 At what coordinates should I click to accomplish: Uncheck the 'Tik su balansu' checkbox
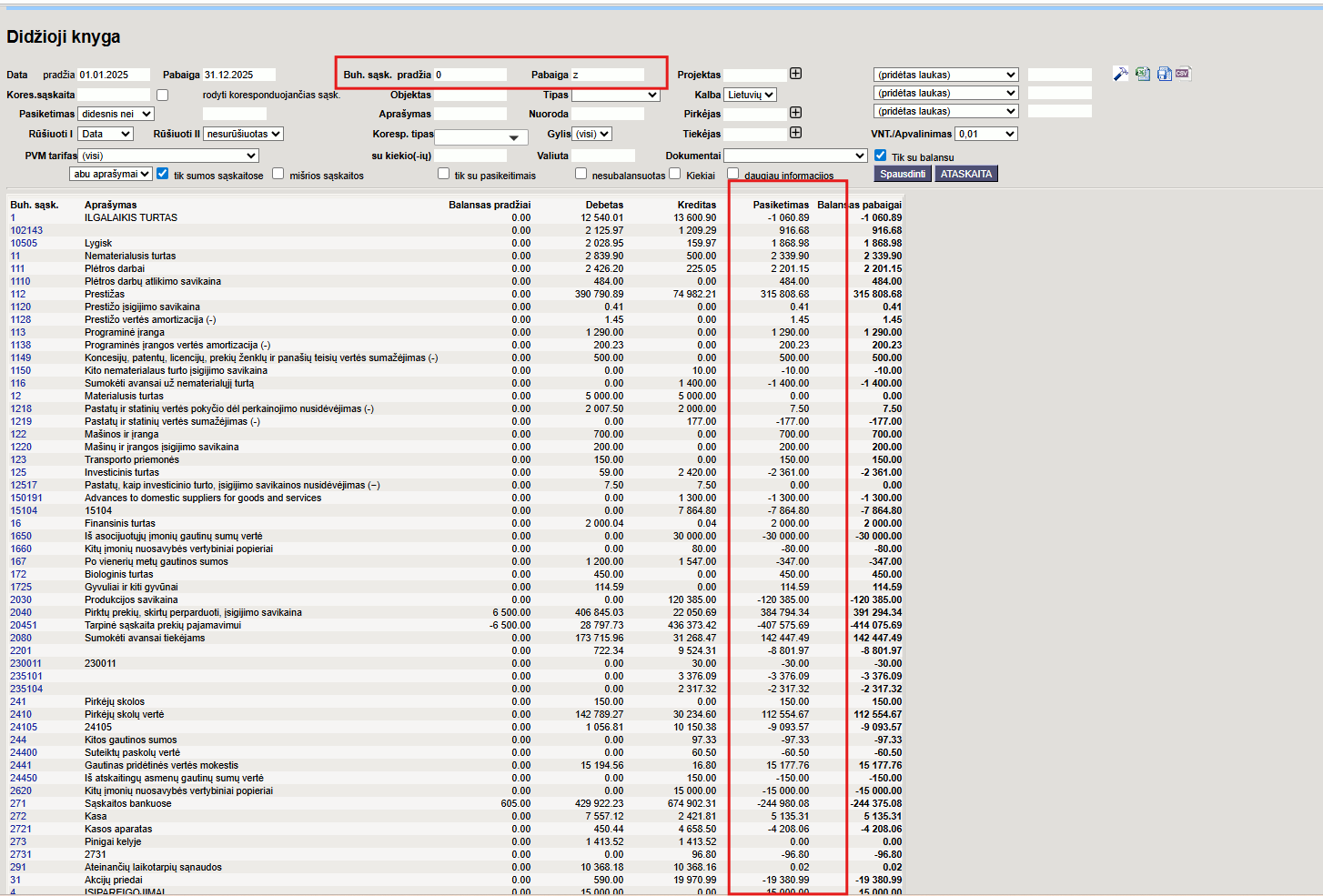880,156
